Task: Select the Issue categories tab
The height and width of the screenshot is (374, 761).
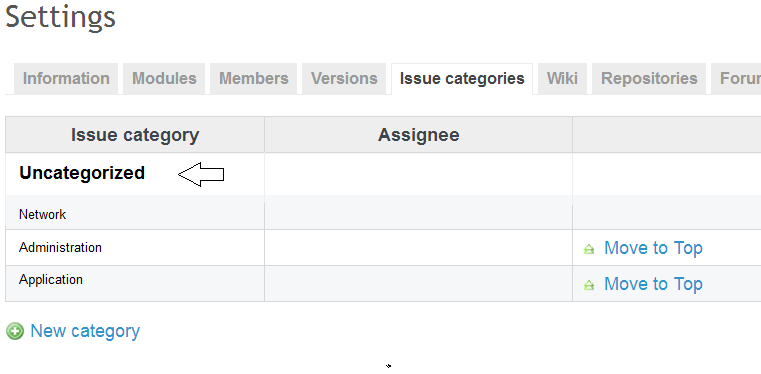Action: (462, 79)
